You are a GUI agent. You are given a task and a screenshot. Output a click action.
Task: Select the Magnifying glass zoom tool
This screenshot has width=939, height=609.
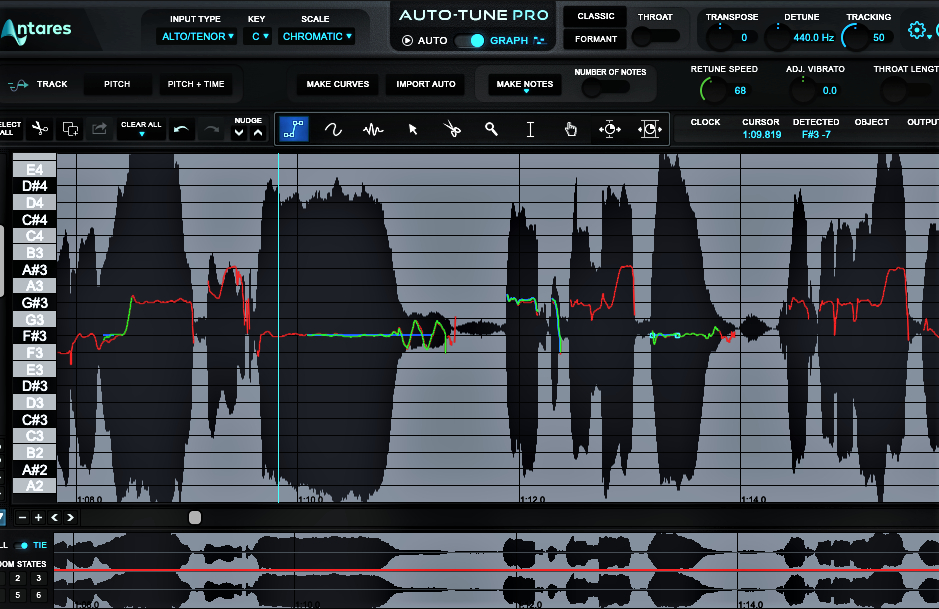[491, 129]
